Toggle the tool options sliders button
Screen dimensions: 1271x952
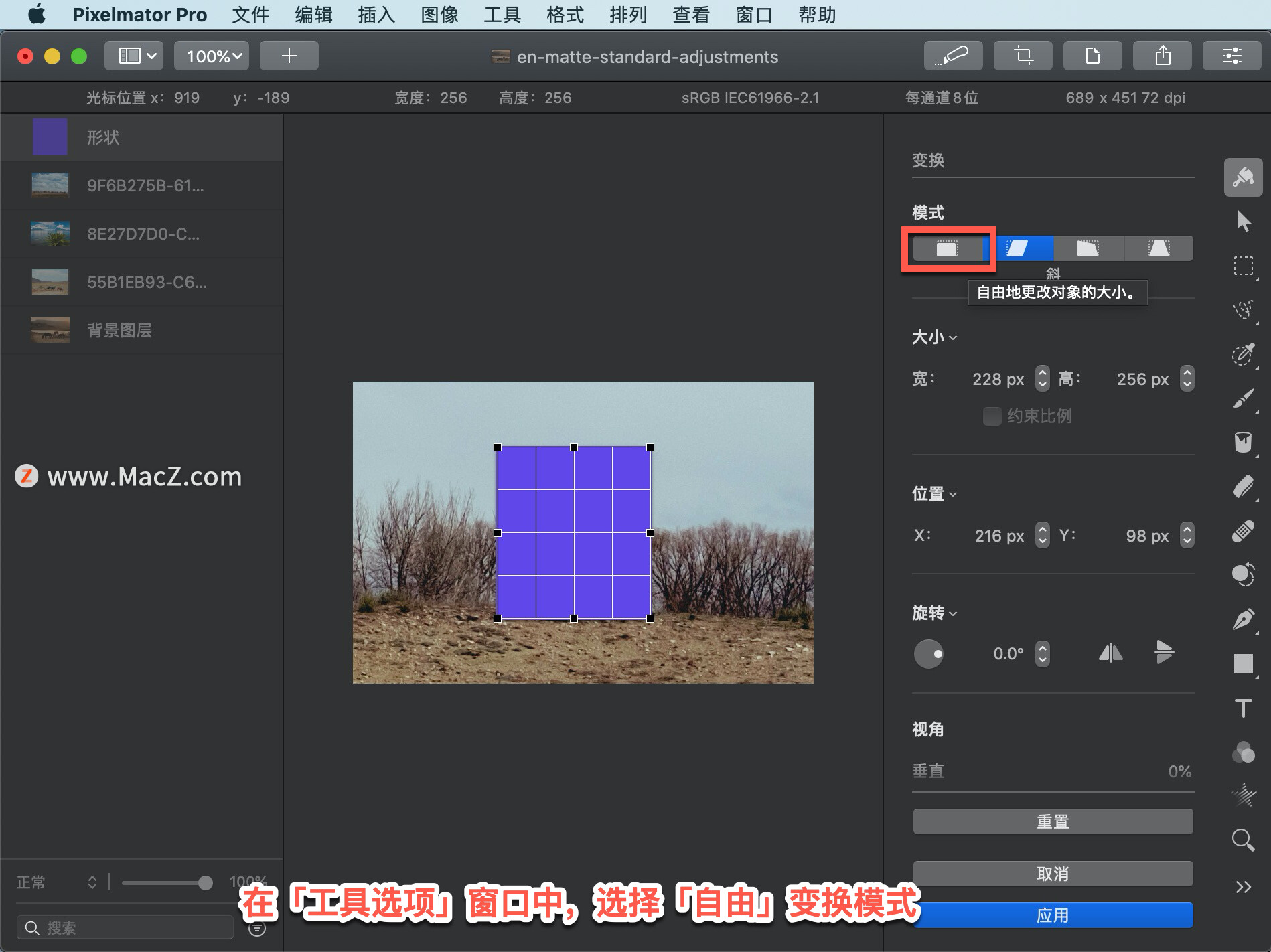[1231, 56]
